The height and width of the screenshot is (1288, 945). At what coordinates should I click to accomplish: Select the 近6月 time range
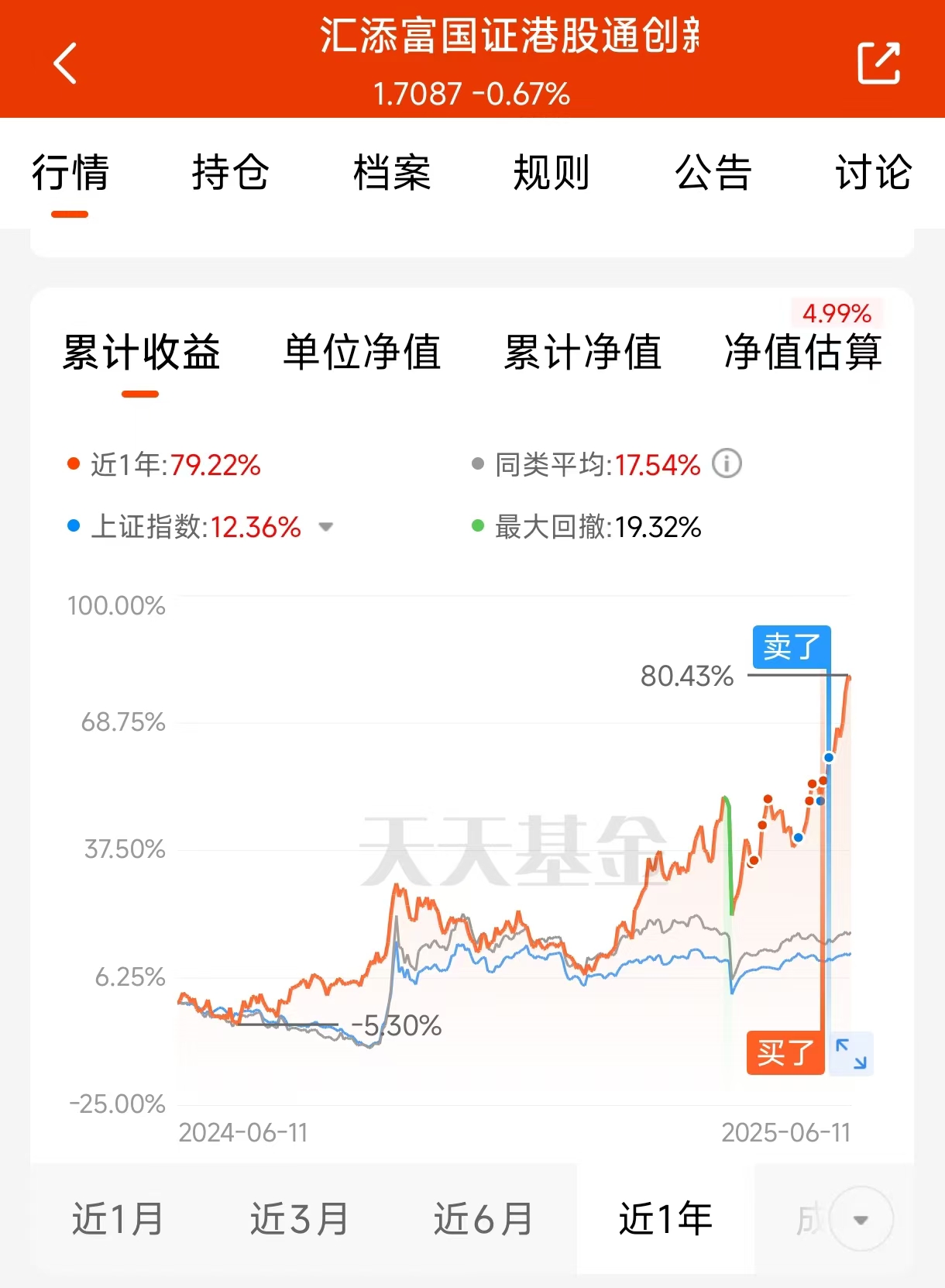pos(483,1219)
